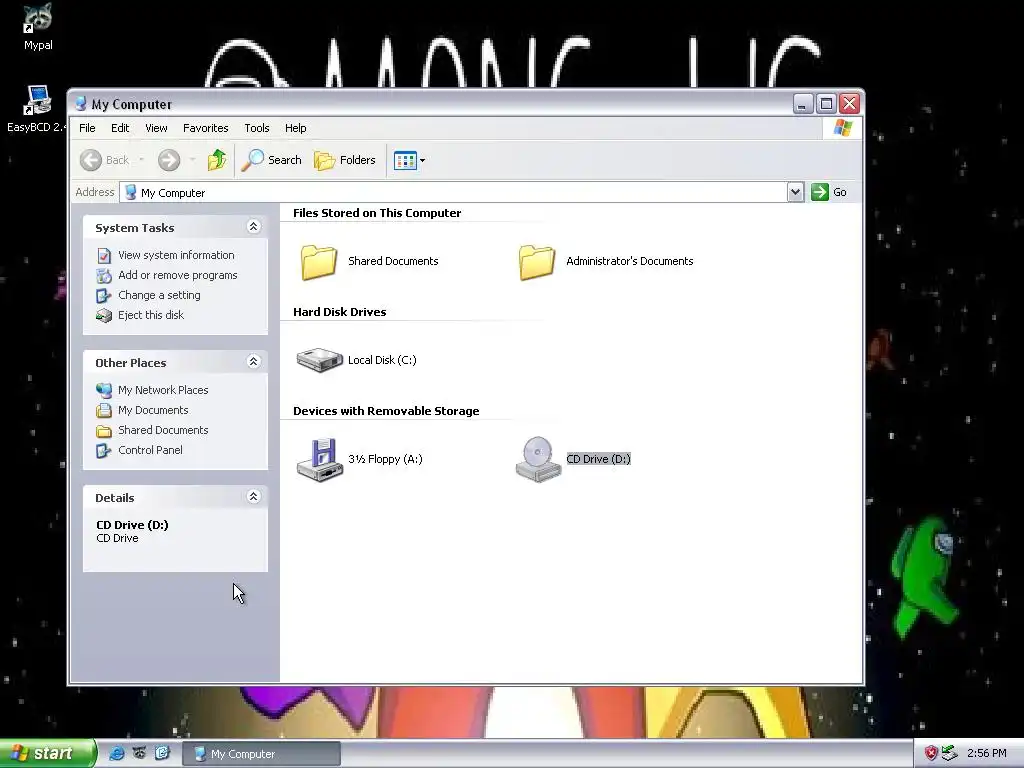
Task: Click Add or remove programs link
Action: [x=178, y=276]
